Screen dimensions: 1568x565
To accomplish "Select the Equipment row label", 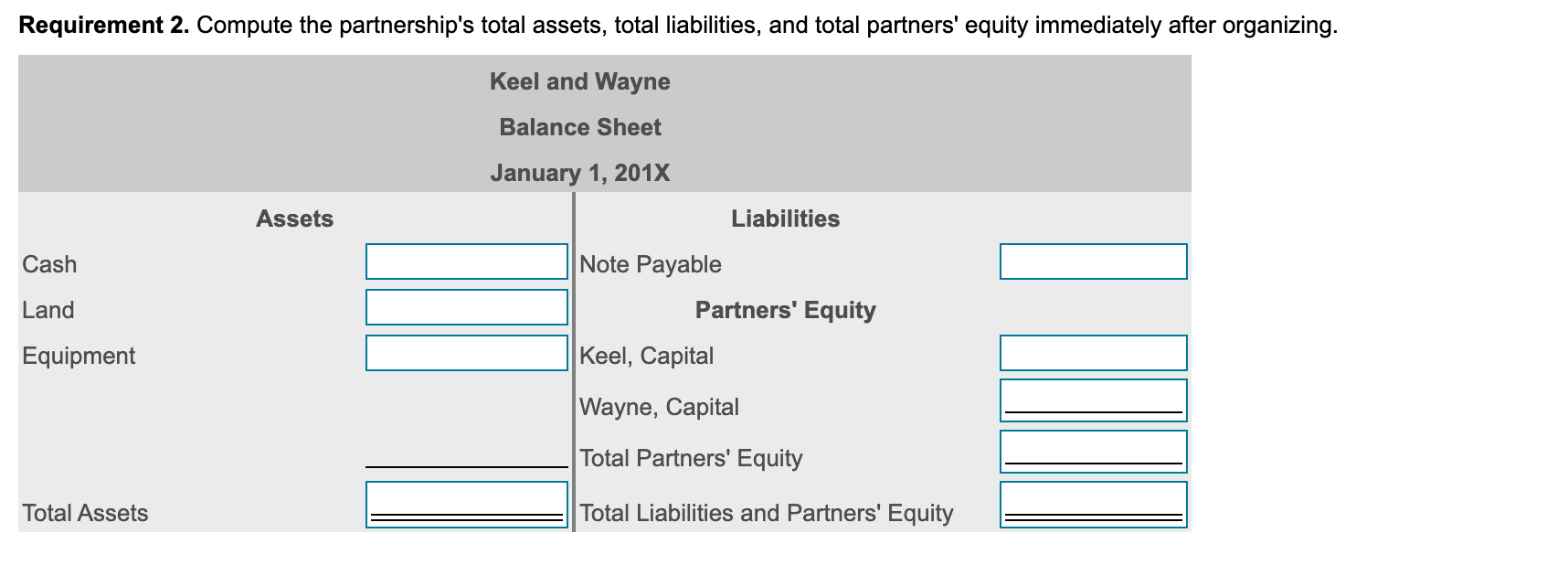I will (x=78, y=357).
